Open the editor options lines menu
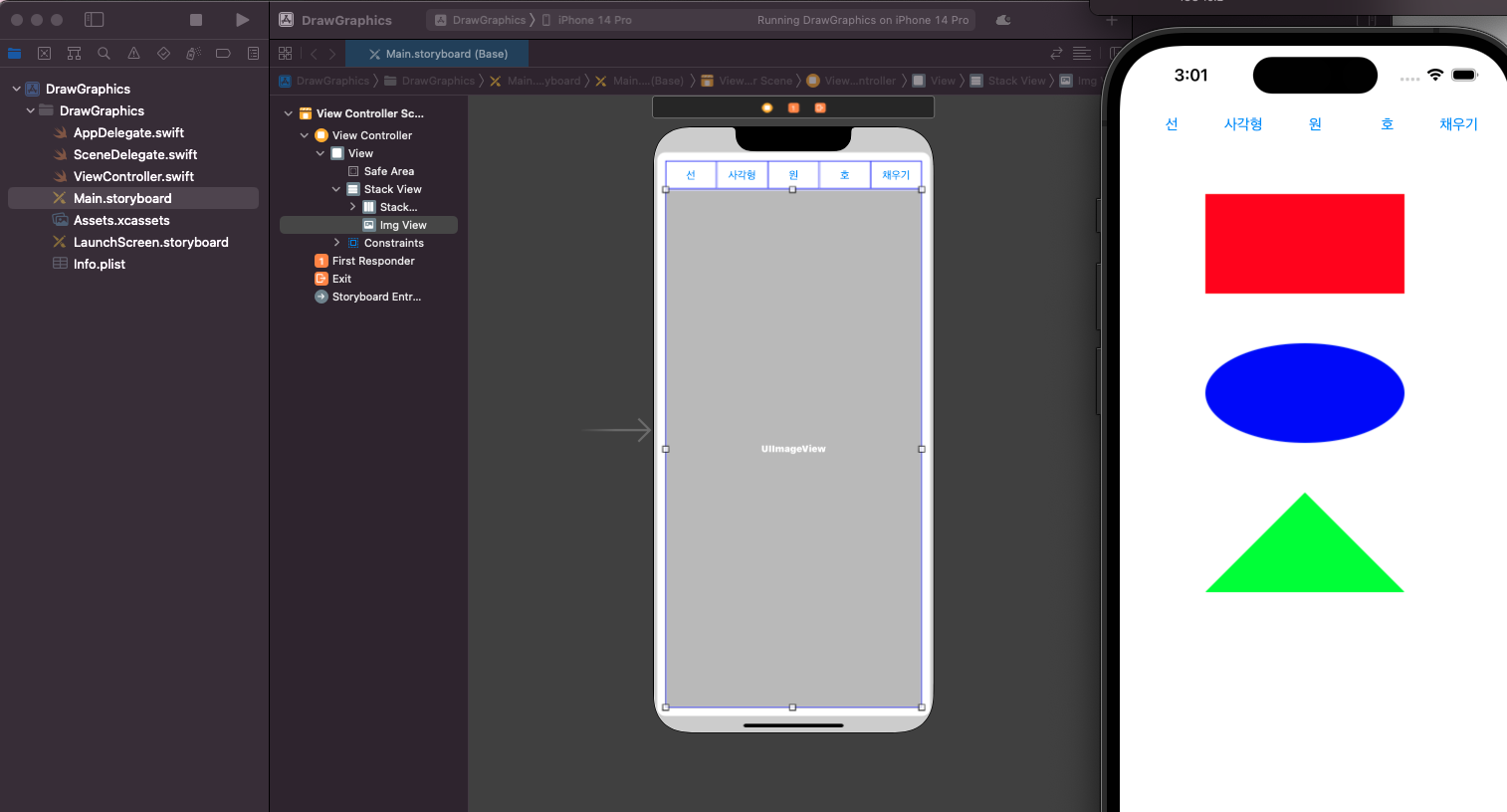Screen dimensions: 1507x812 (x=1082, y=54)
